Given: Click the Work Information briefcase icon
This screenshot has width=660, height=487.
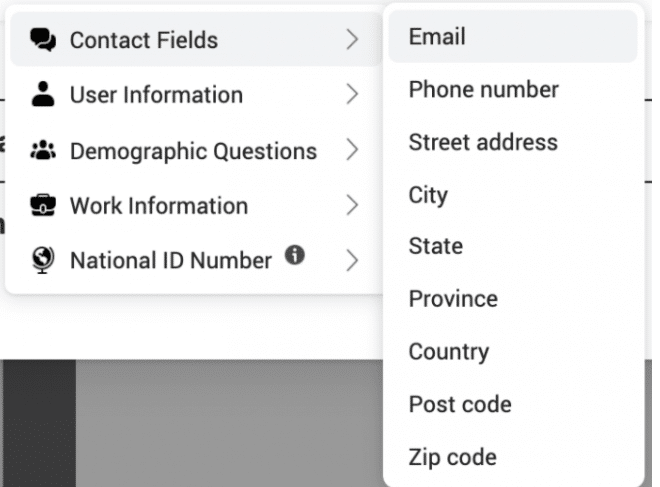Looking at the screenshot, I should pyautogui.click(x=43, y=205).
